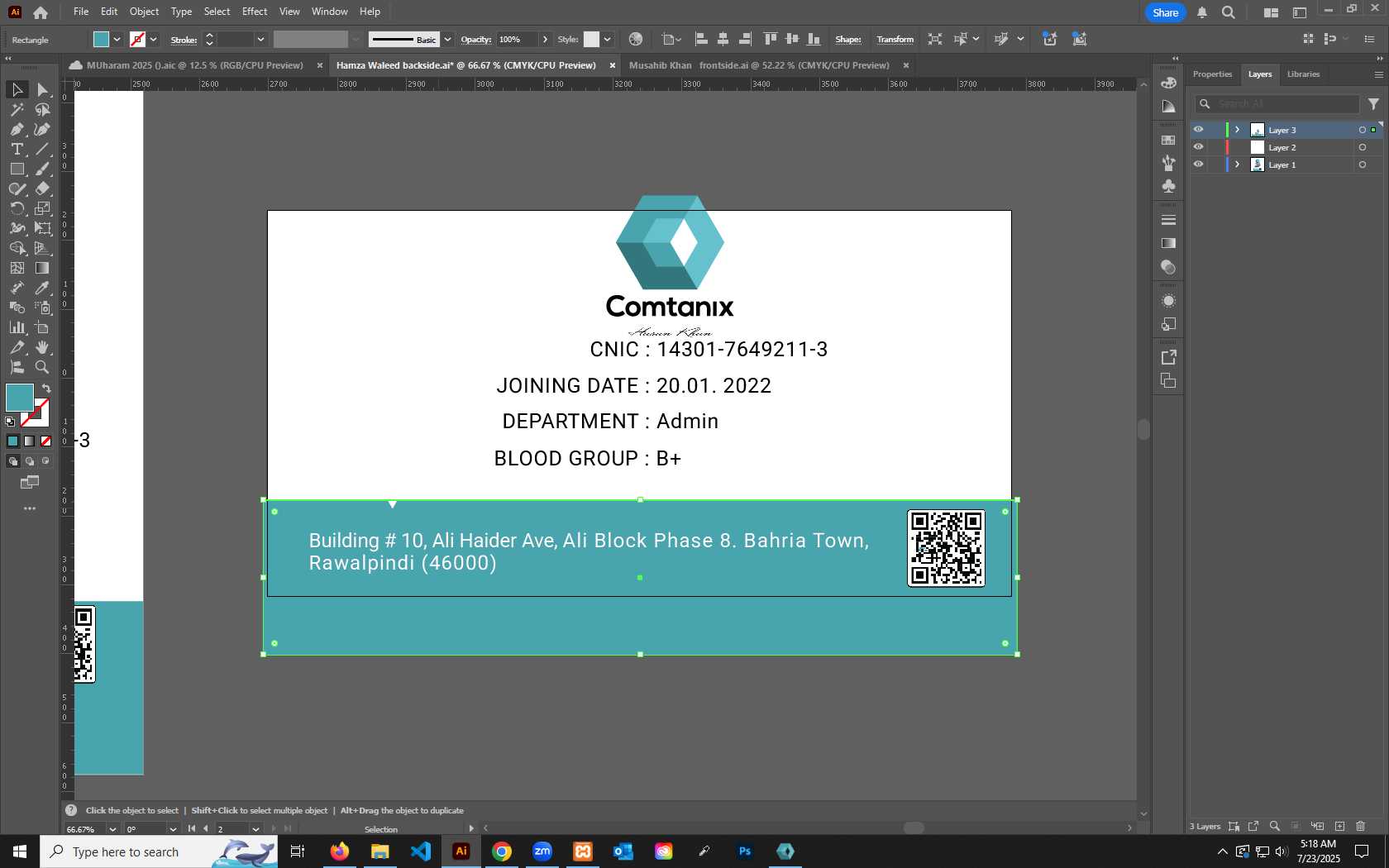The width and height of the screenshot is (1389, 868).
Task: Open stroke weight dropdown
Action: tap(260, 39)
